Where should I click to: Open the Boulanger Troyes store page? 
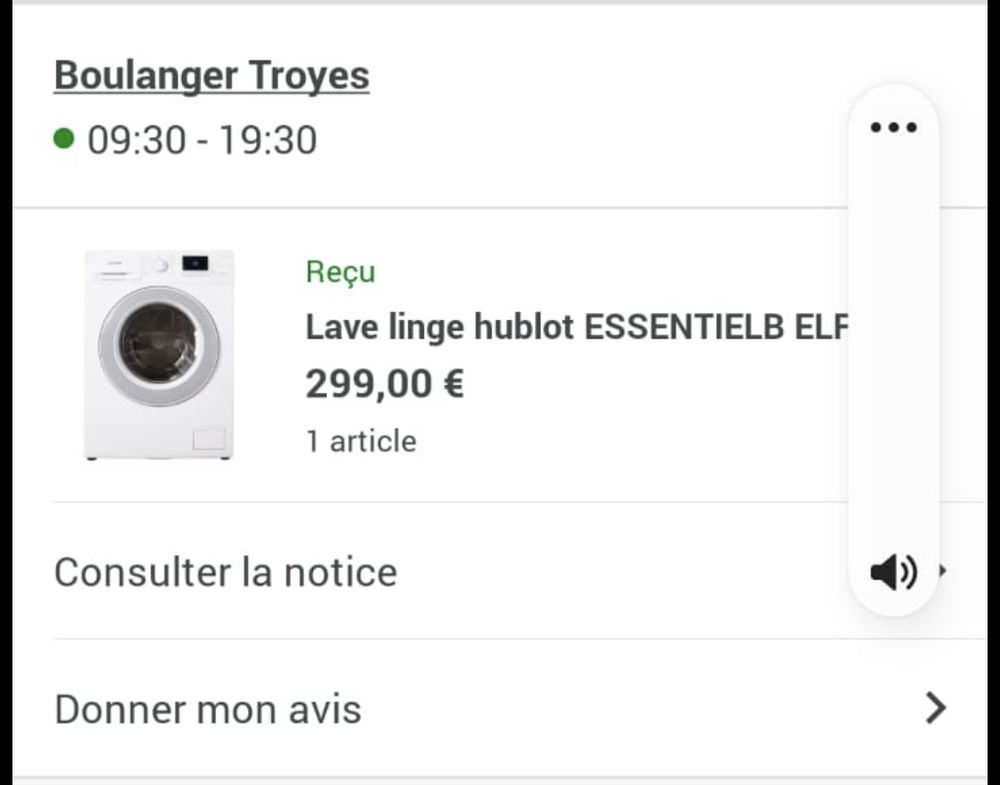click(x=211, y=74)
